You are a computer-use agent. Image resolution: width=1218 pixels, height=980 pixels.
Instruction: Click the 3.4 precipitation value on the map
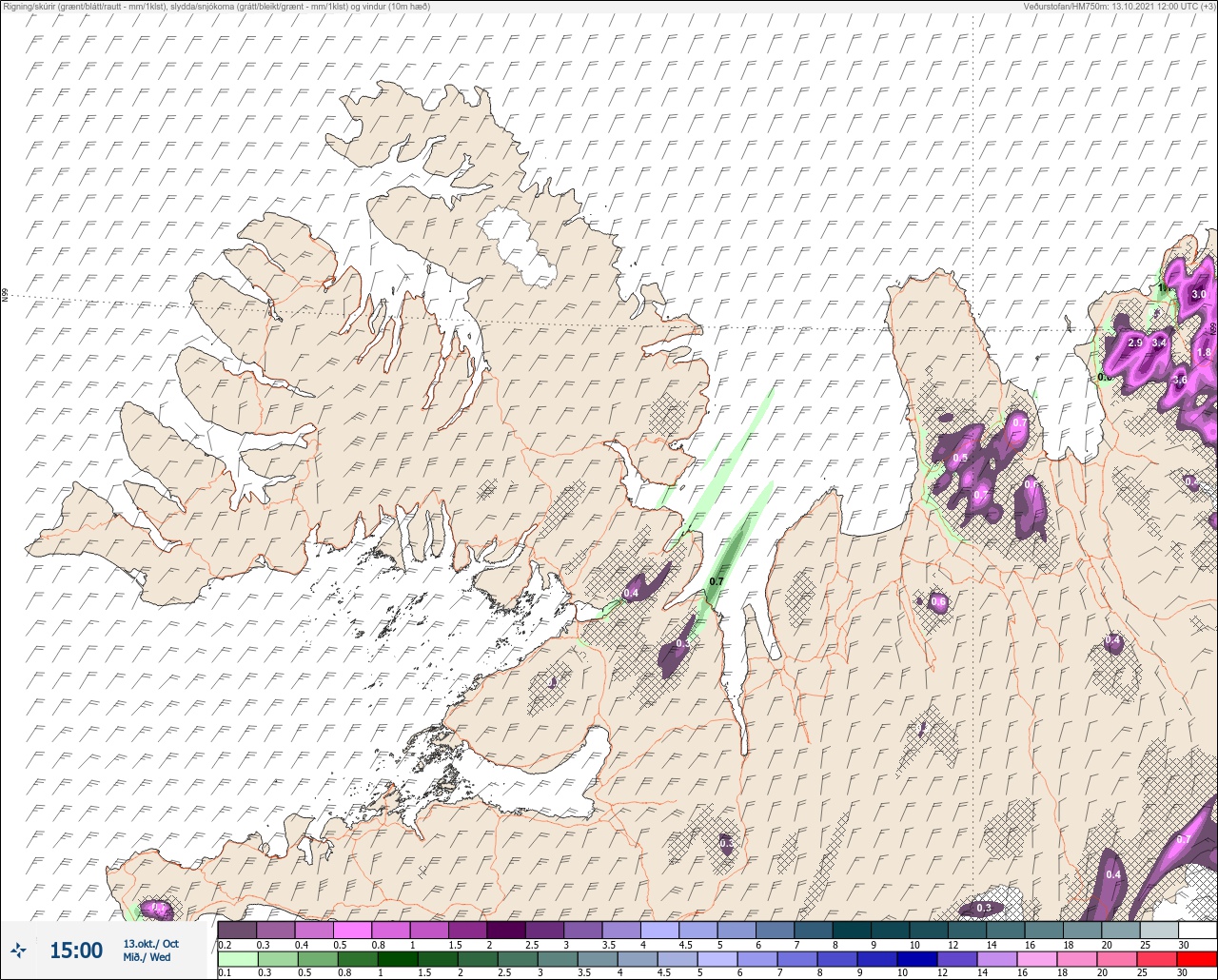1159,343
